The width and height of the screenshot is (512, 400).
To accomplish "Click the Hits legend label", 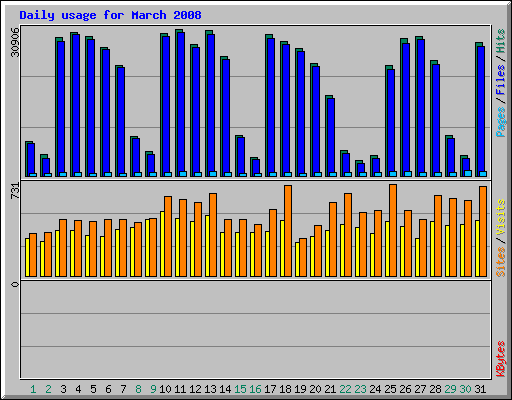I will 501,41.
